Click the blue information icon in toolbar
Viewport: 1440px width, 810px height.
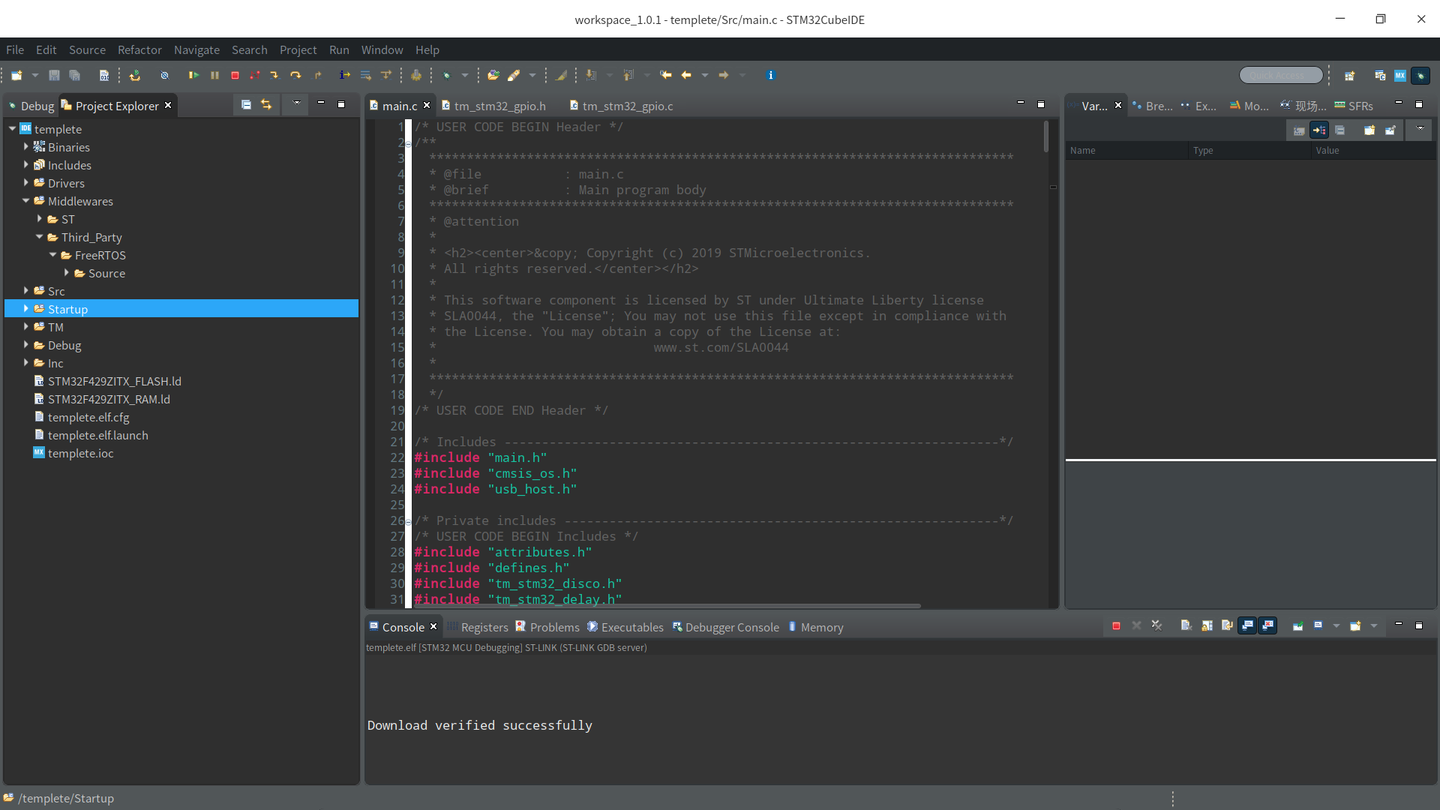(770, 75)
